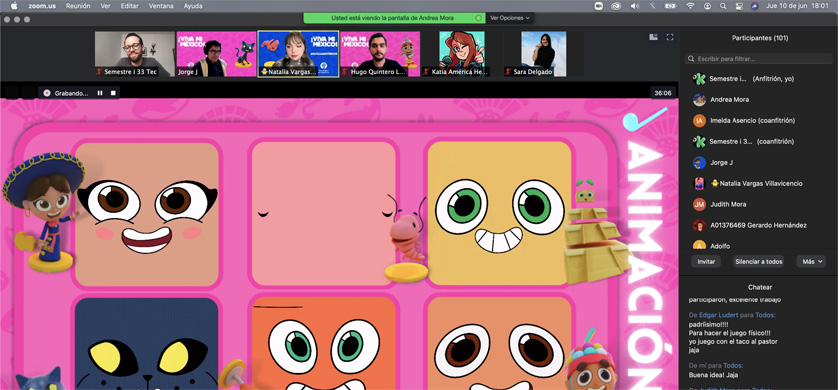The height and width of the screenshot is (390, 838).
Task: Open the Wi-Fi menu
Action: pos(690,6)
